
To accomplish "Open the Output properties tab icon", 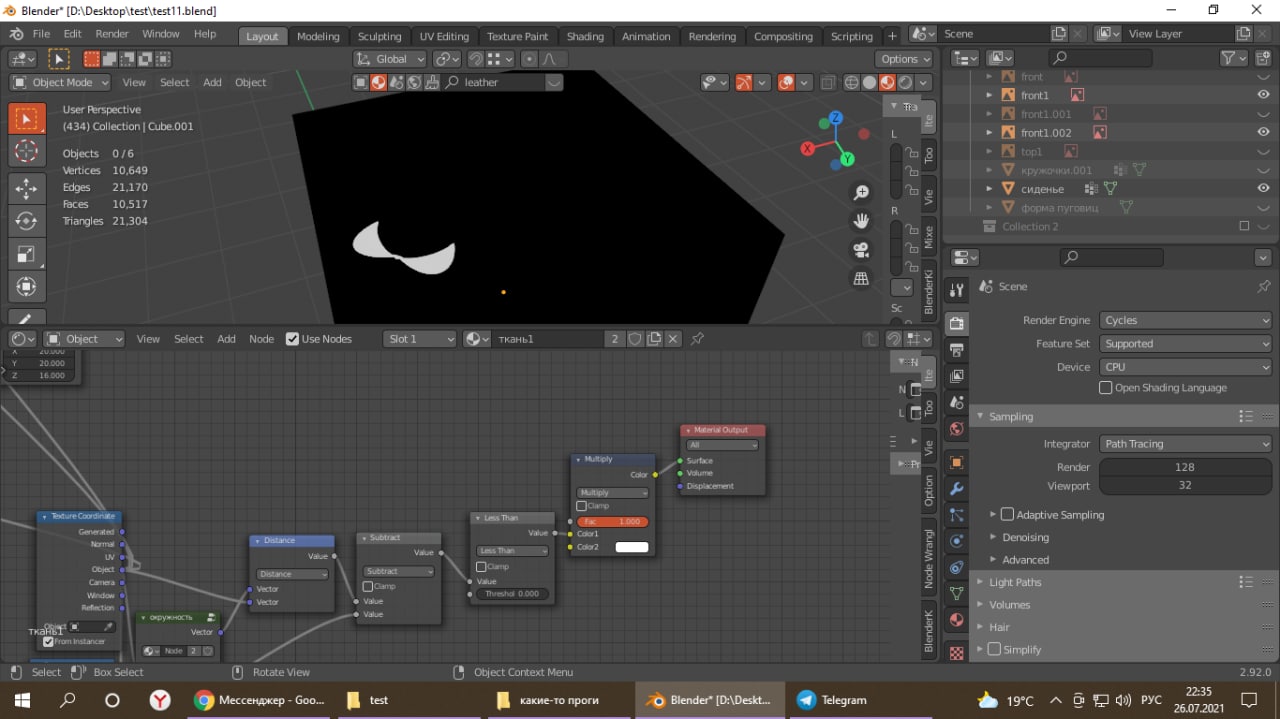I will (956, 350).
